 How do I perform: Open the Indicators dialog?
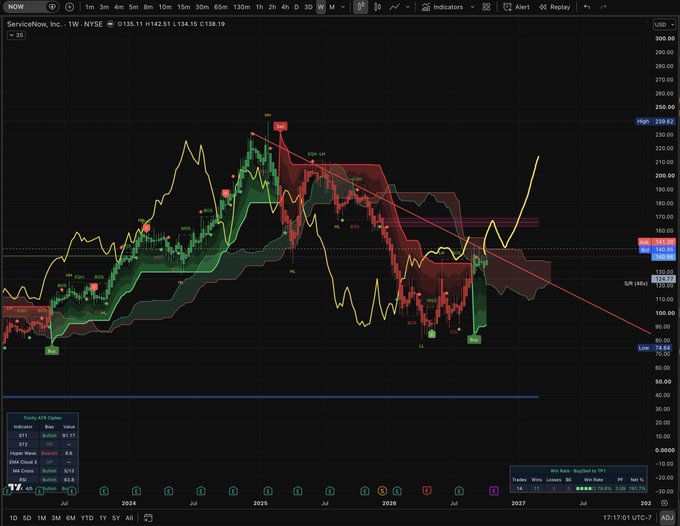coord(442,7)
